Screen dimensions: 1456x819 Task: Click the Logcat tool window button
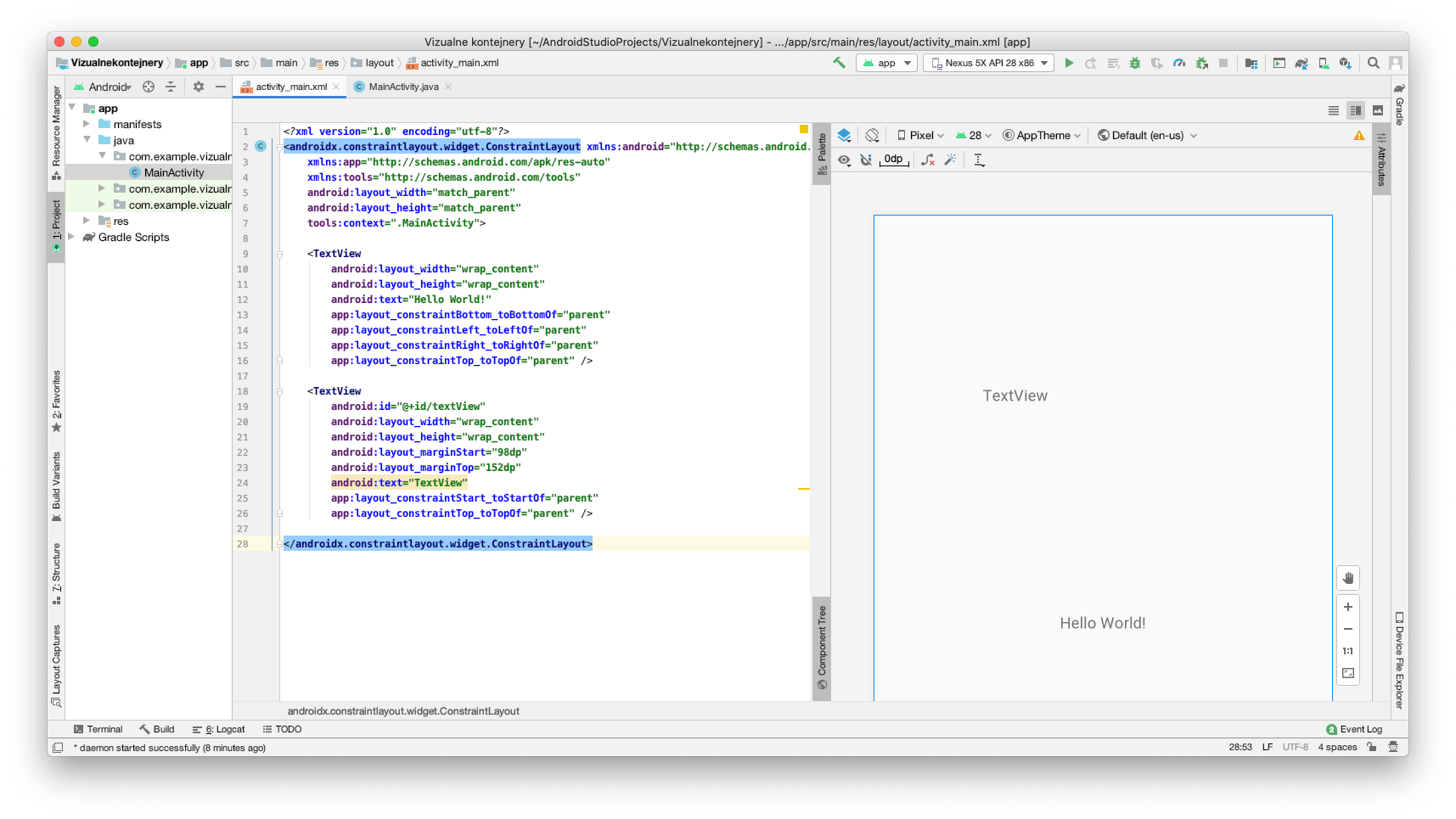point(219,729)
